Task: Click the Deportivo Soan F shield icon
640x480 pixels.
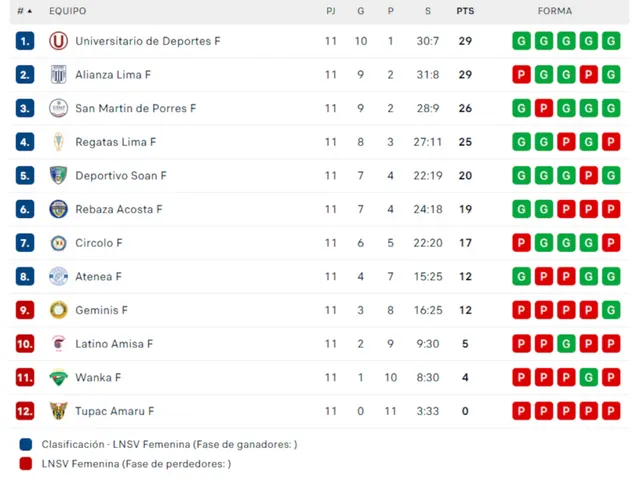Action: click(x=58, y=176)
